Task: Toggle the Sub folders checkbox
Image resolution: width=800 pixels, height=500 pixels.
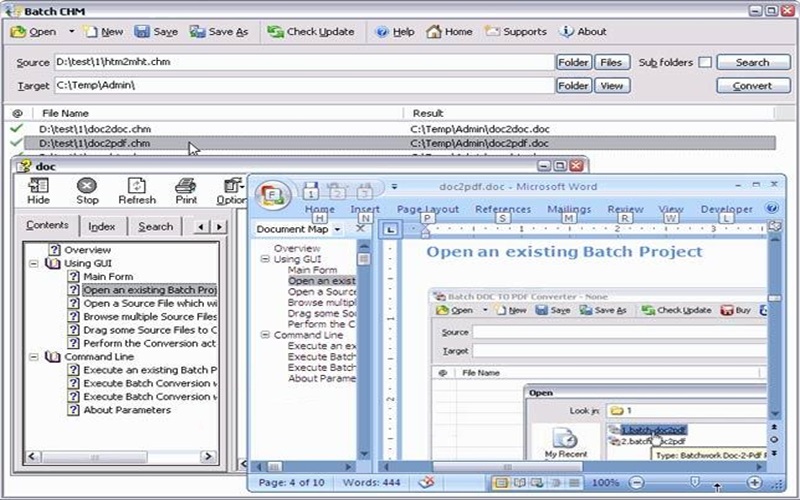Action: pyautogui.click(x=705, y=62)
